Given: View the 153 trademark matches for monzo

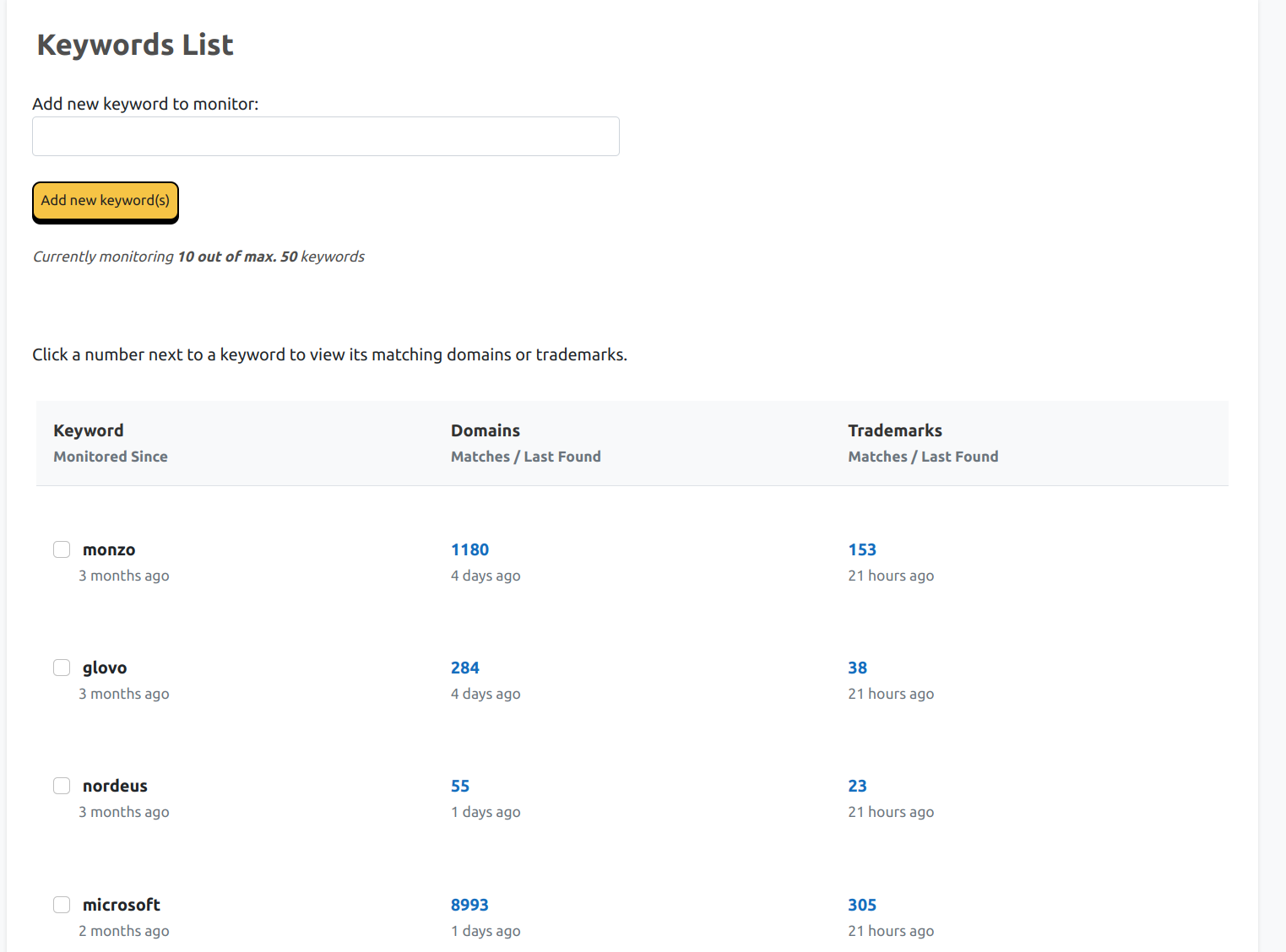Looking at the screenshot, I should click(861, 549).
